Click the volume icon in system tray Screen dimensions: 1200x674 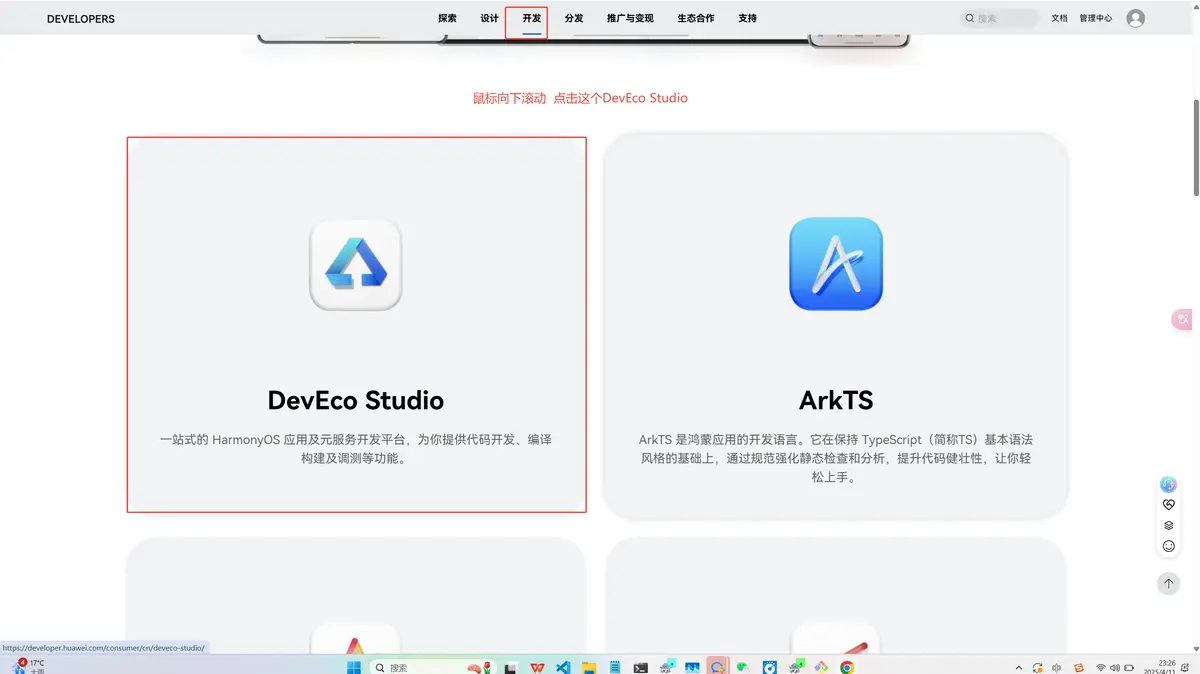coord(1115,667)
